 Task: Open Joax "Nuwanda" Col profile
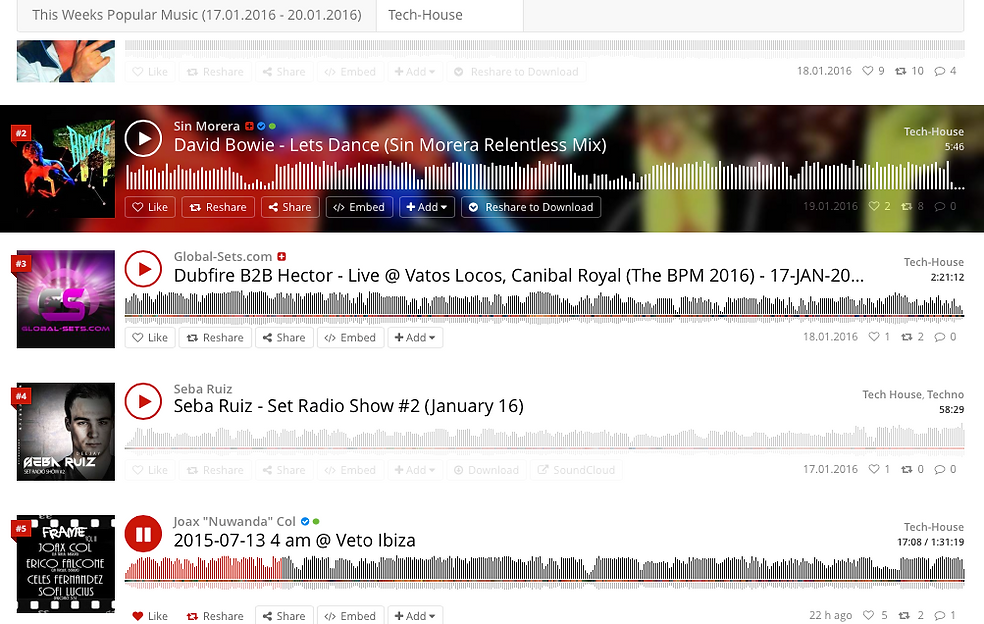tap(234, 522)
